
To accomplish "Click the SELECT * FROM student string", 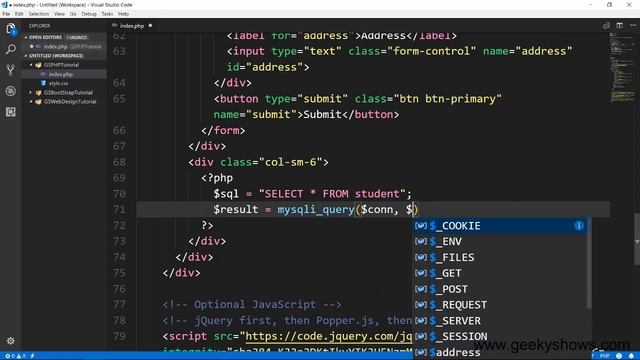I will (x=332, y=194).
